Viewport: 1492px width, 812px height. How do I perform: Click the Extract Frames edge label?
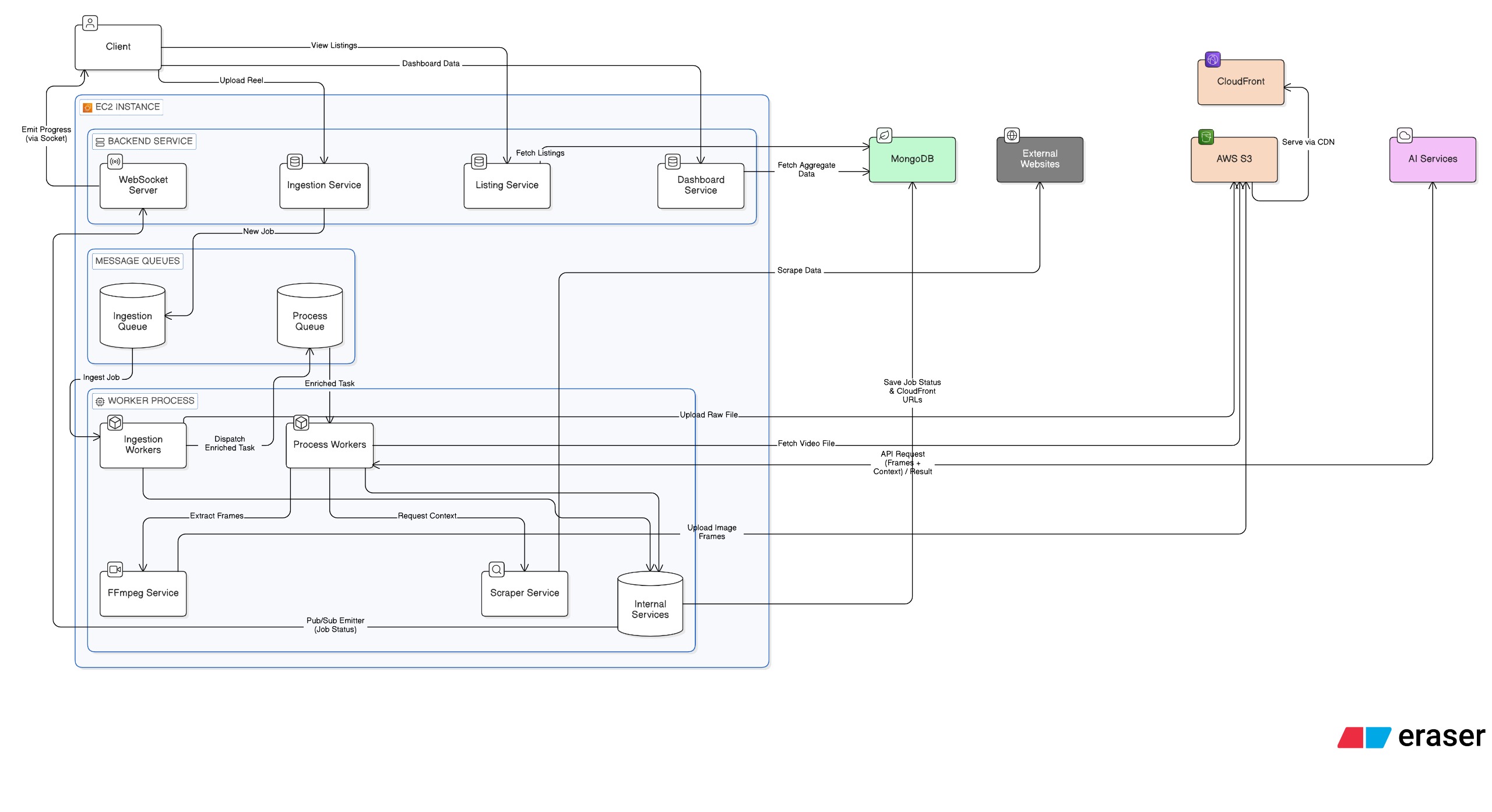217,516
